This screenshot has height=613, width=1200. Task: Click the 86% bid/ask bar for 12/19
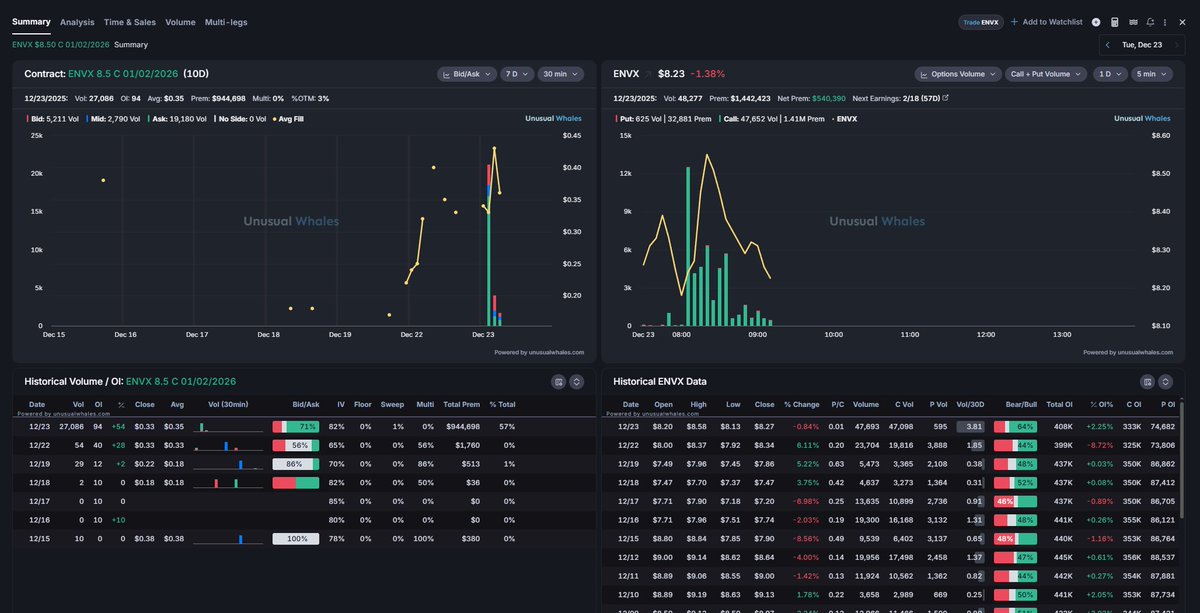[x=295, y=464]
